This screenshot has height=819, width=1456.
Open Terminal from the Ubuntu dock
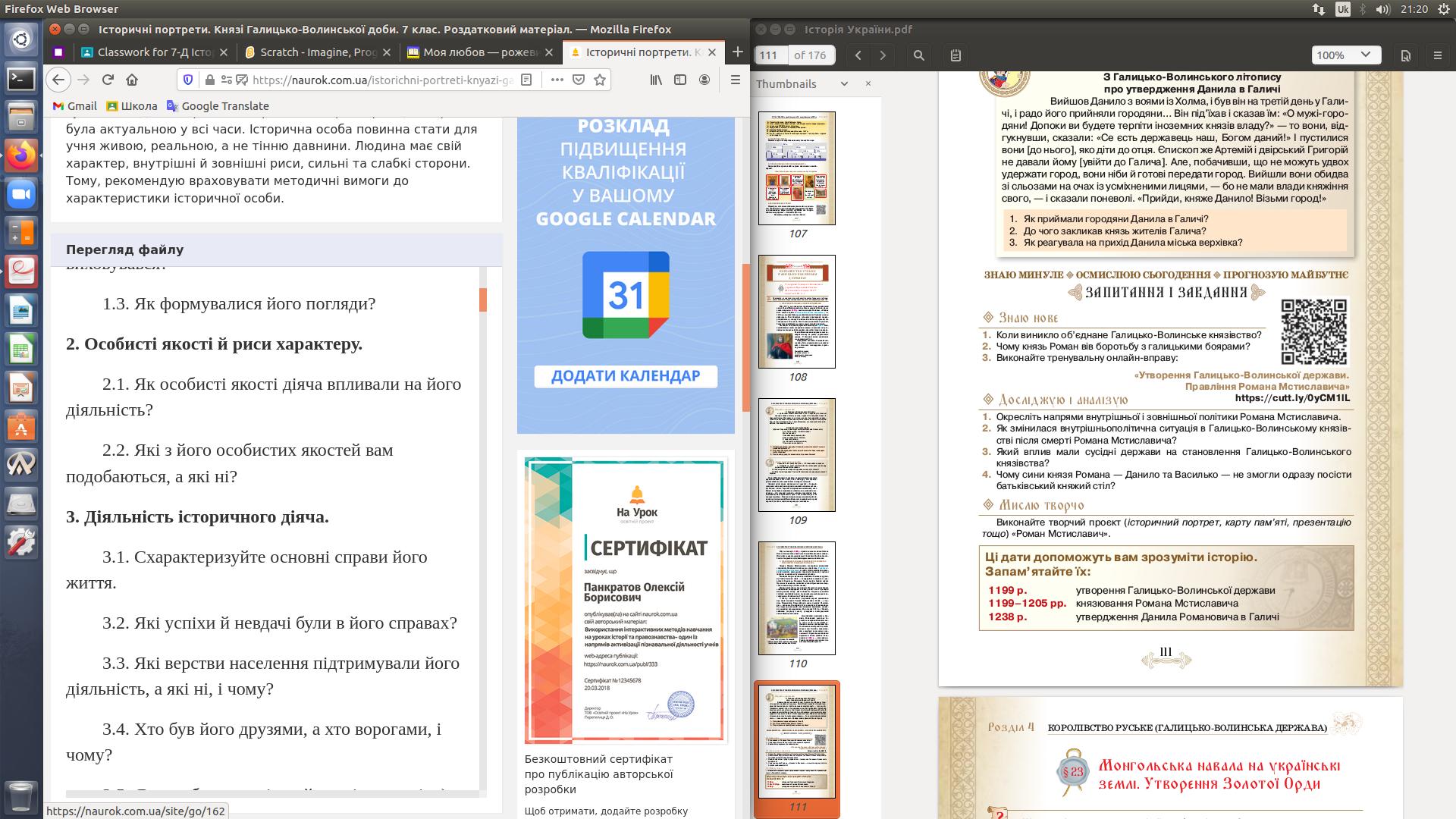click(20, 77)
